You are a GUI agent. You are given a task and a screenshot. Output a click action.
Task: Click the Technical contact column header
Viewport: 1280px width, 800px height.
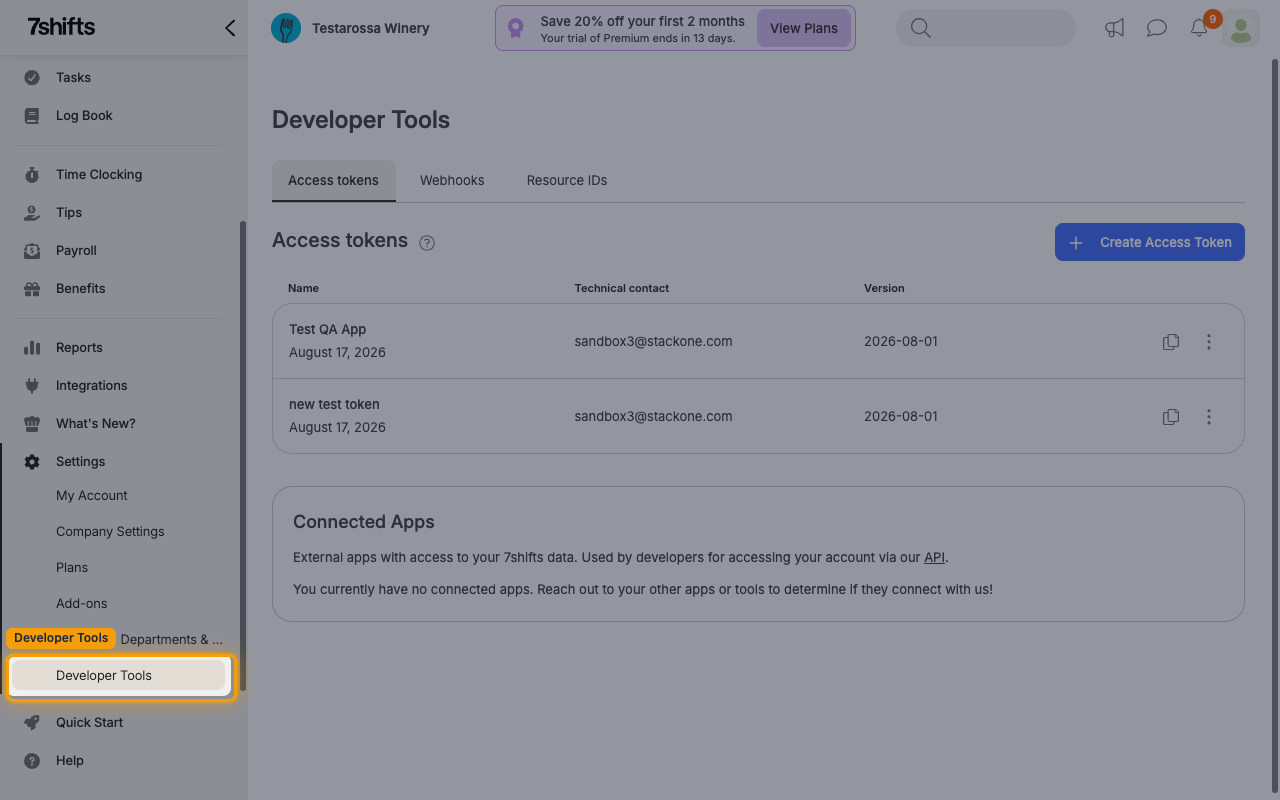click(622, 288)
